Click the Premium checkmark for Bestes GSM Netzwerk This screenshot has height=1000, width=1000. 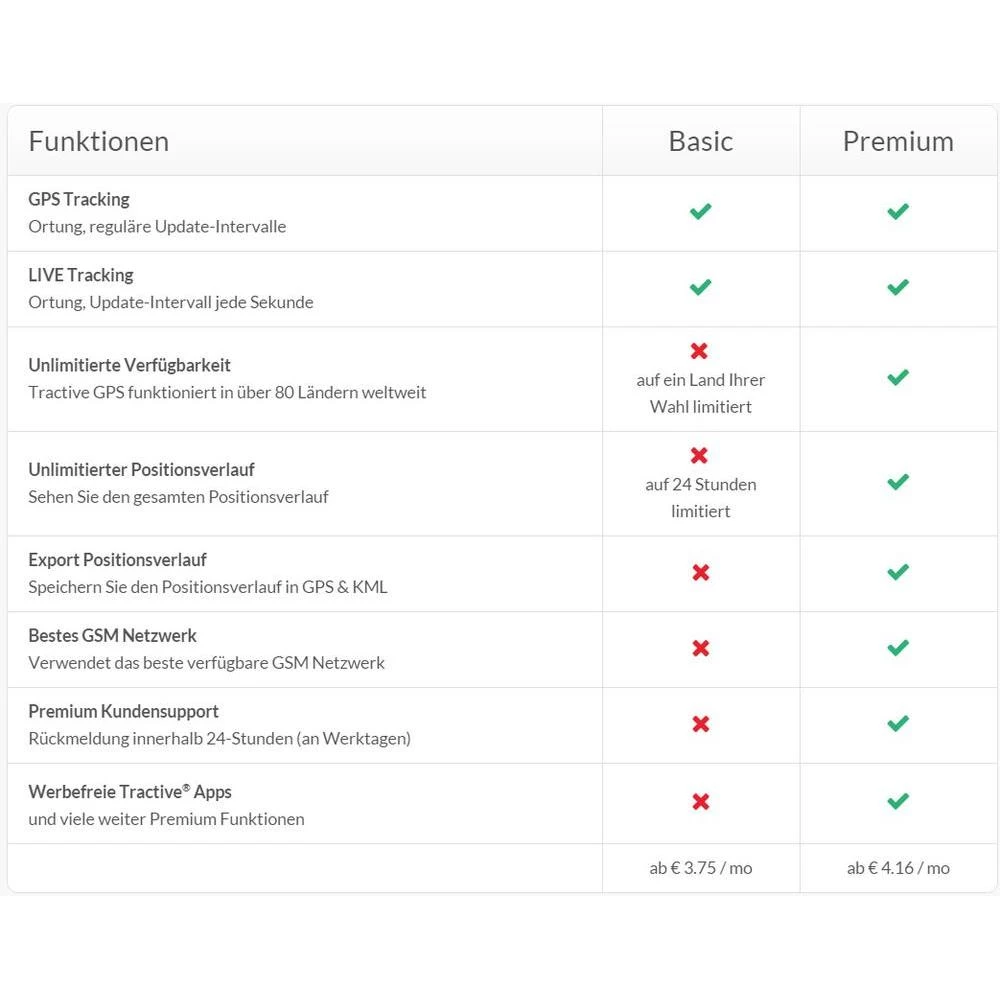[x=898, y=649]
